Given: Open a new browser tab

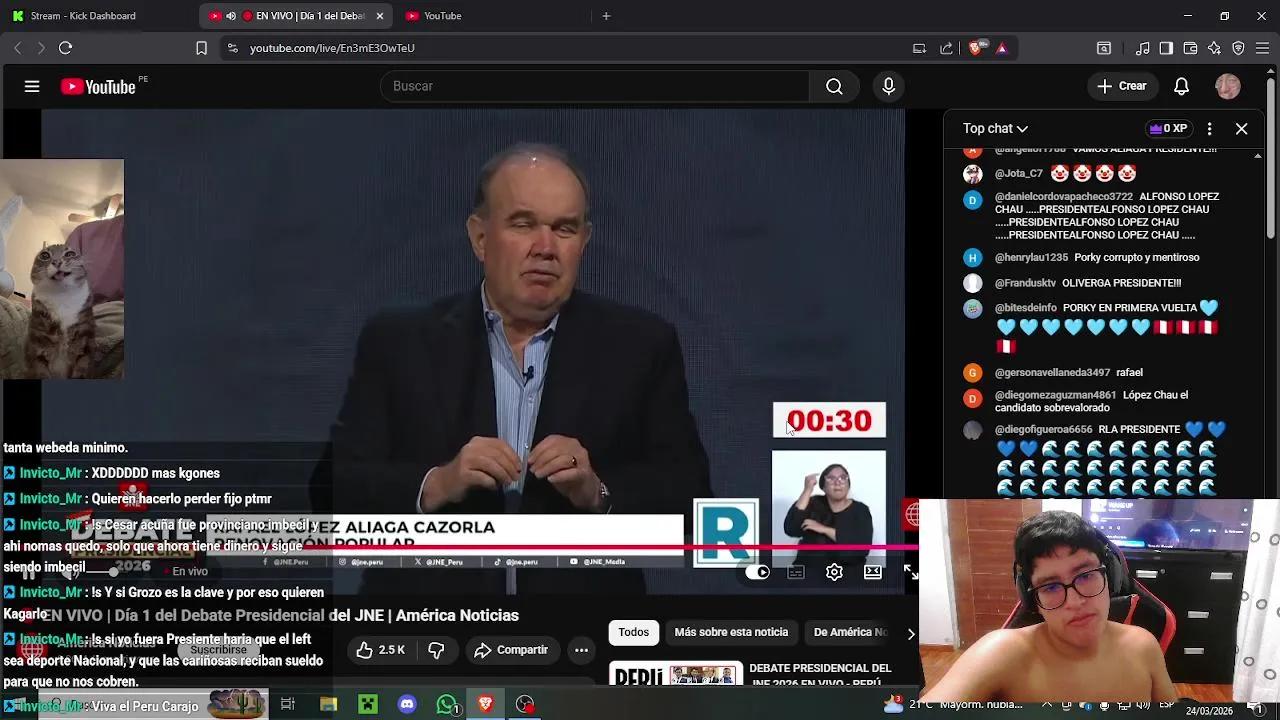Looking at the screenshot, I should [606, 16].
